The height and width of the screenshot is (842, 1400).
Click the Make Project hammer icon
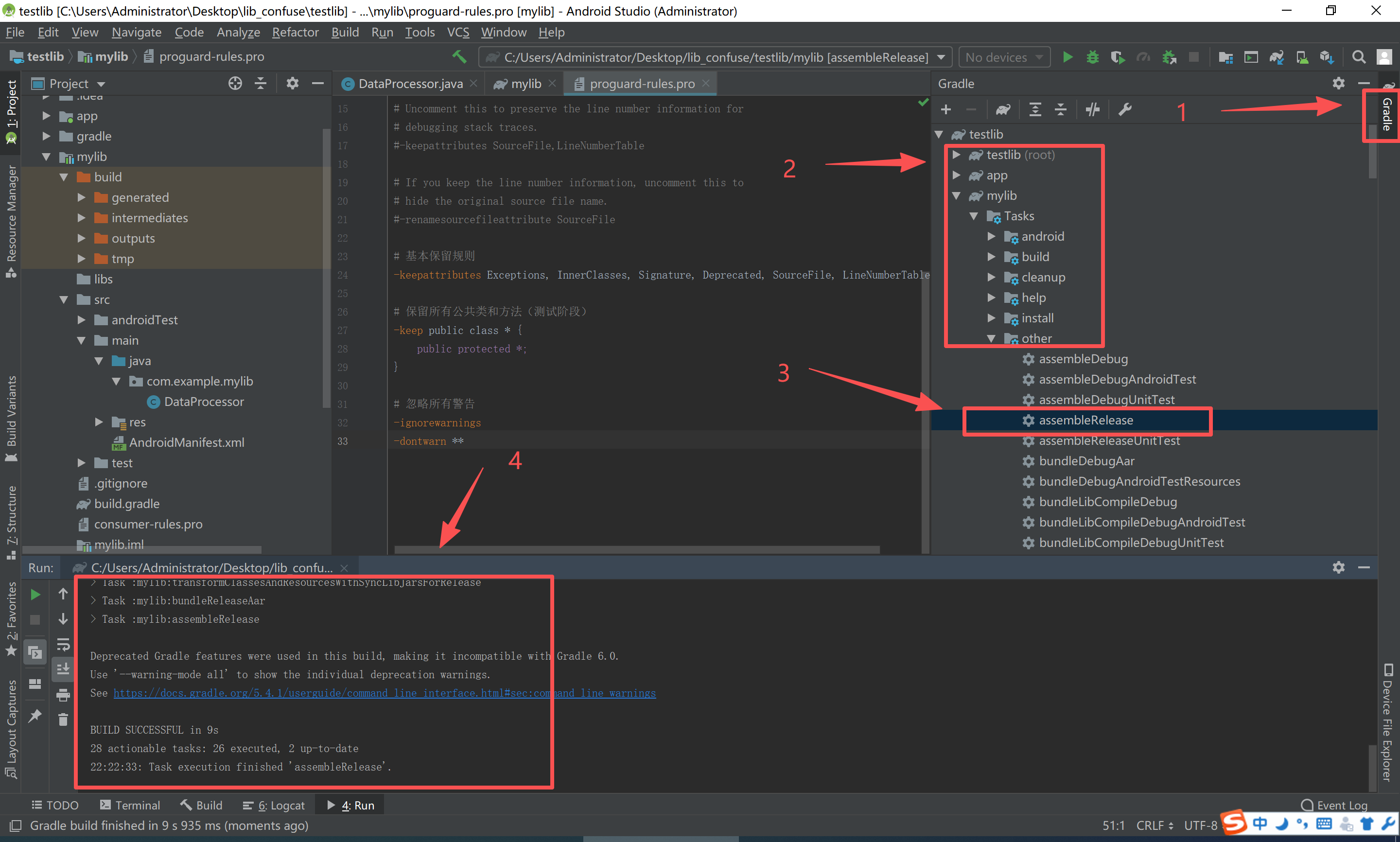pos(459,57)
